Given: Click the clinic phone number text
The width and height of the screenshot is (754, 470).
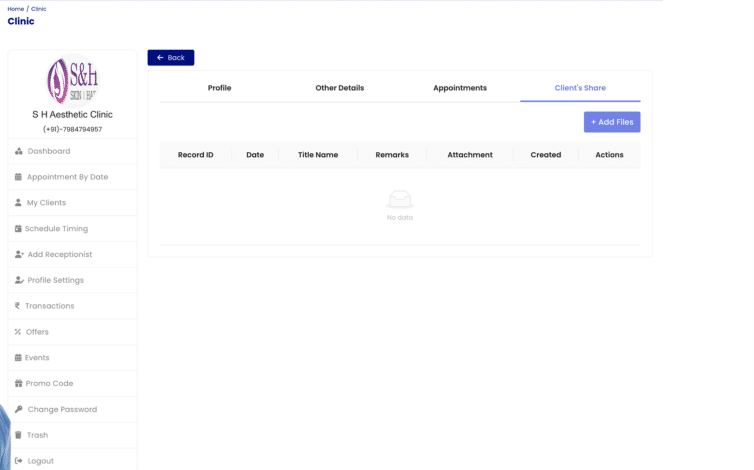Looking at the screenshot, I should 73,129.
